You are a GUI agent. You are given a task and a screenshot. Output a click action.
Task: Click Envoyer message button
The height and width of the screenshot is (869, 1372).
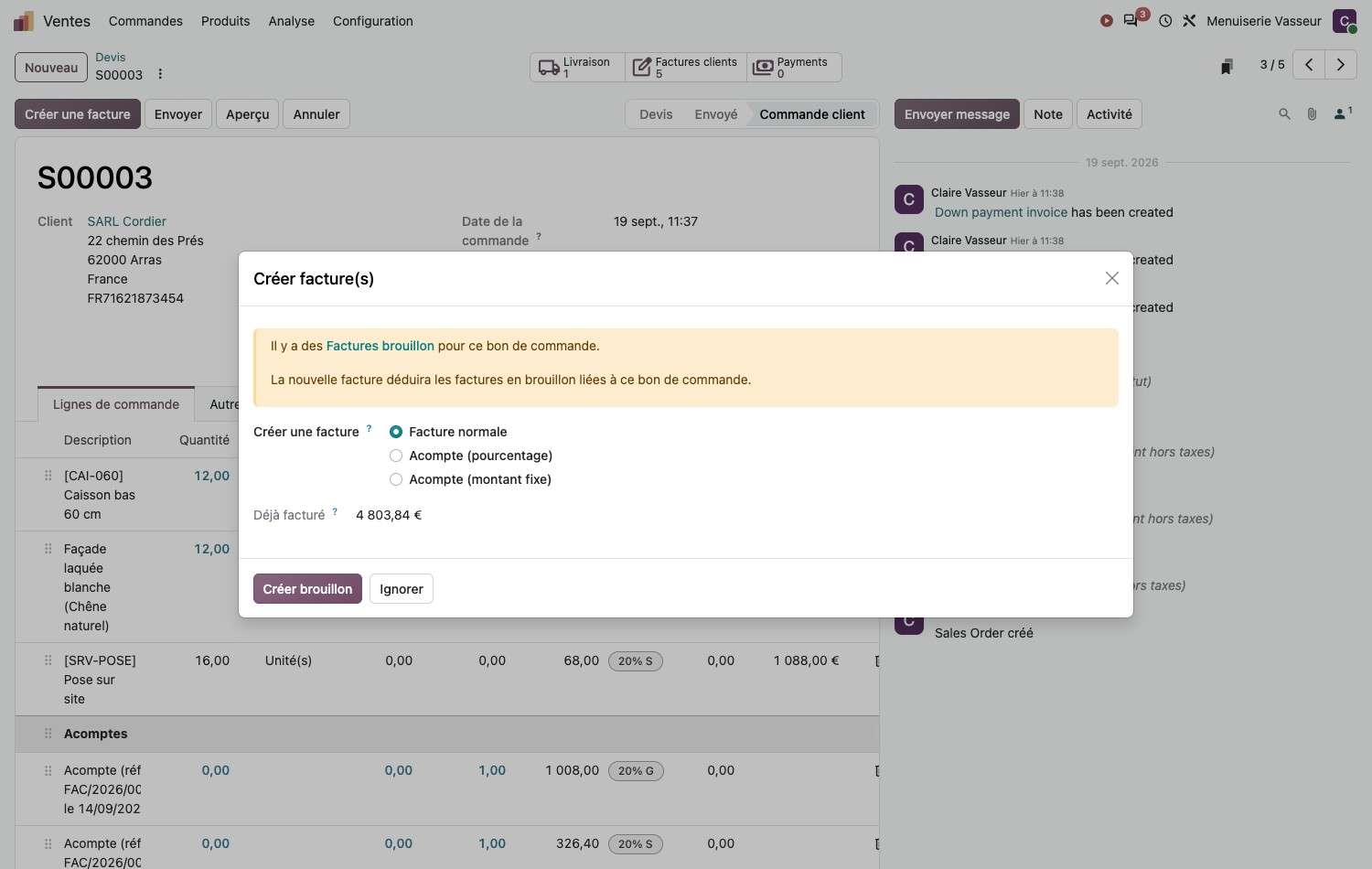click(957, 114)
